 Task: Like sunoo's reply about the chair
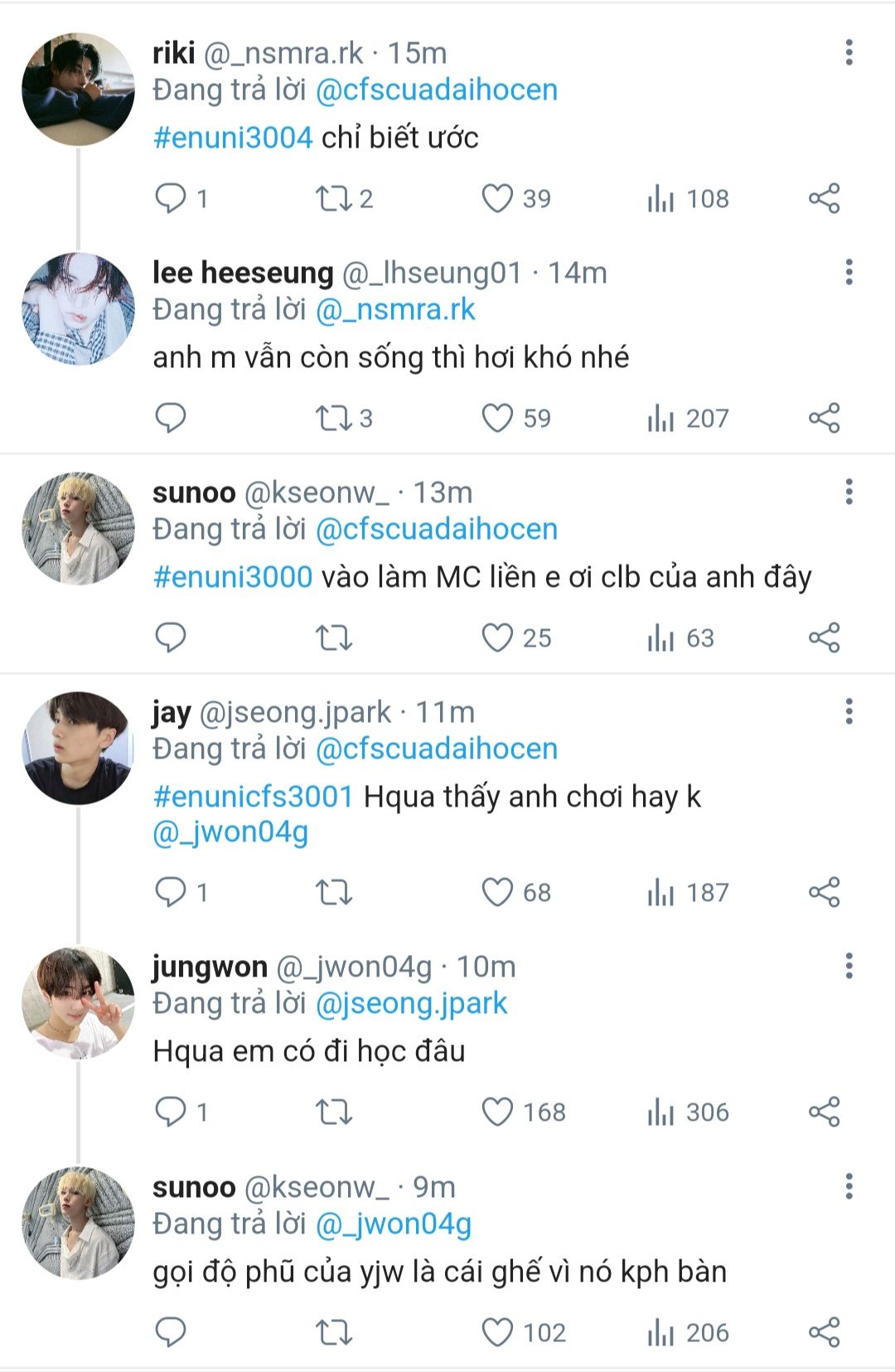[498, 1333]
